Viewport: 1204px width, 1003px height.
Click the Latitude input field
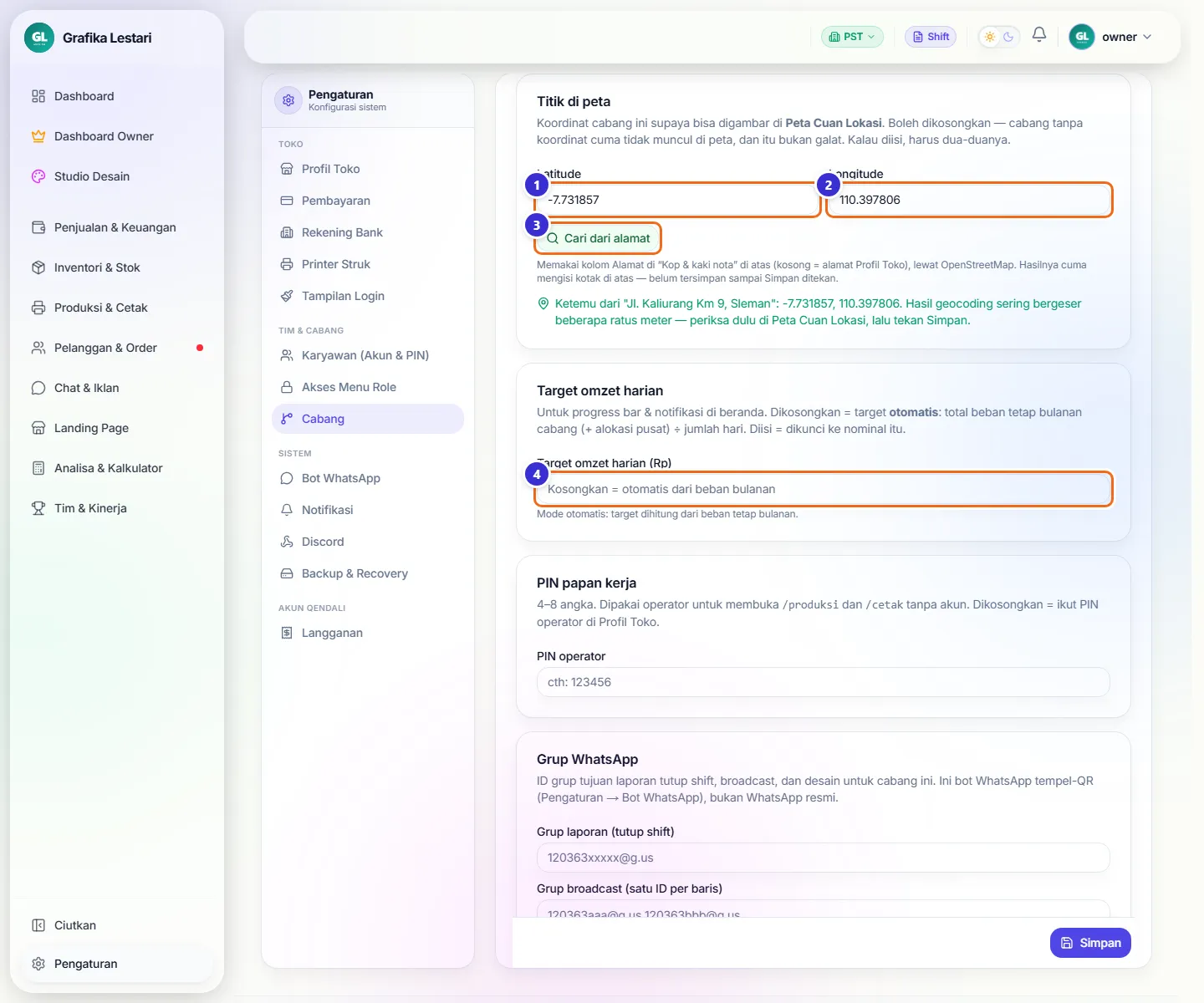coord(677,200)
